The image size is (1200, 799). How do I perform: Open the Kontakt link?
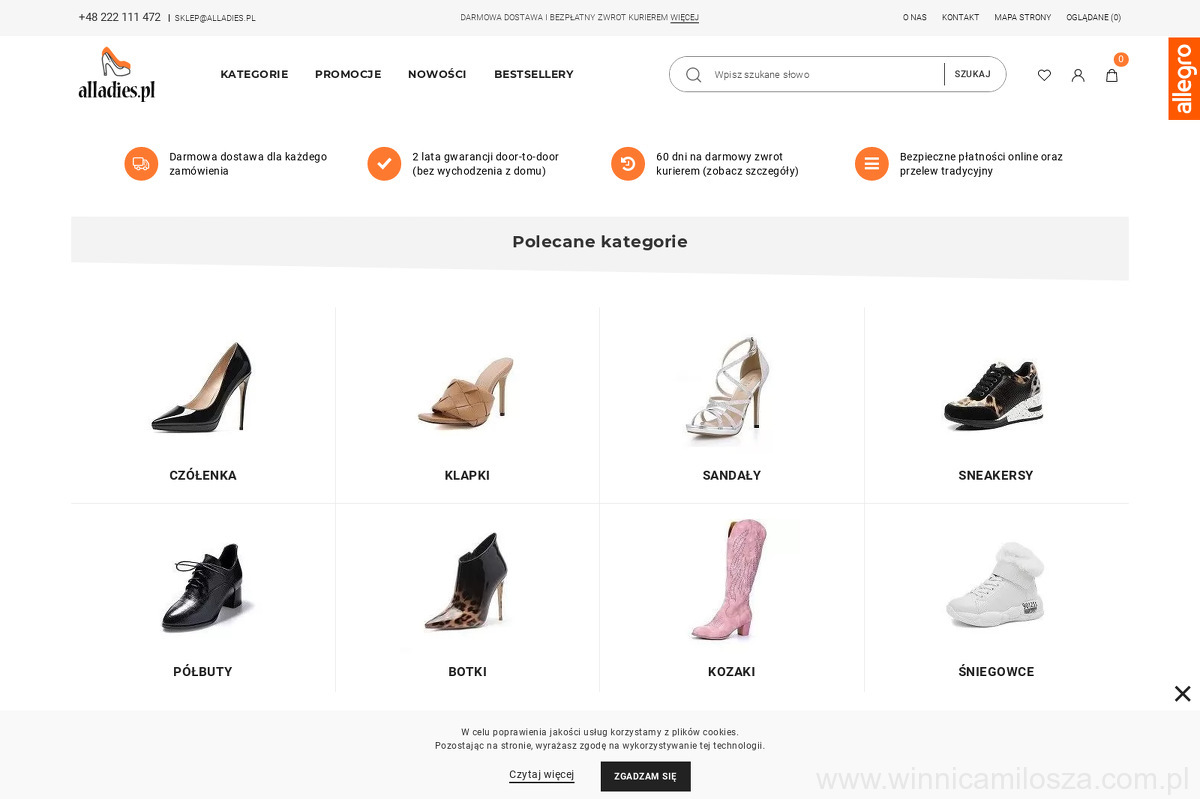point(960,18)
